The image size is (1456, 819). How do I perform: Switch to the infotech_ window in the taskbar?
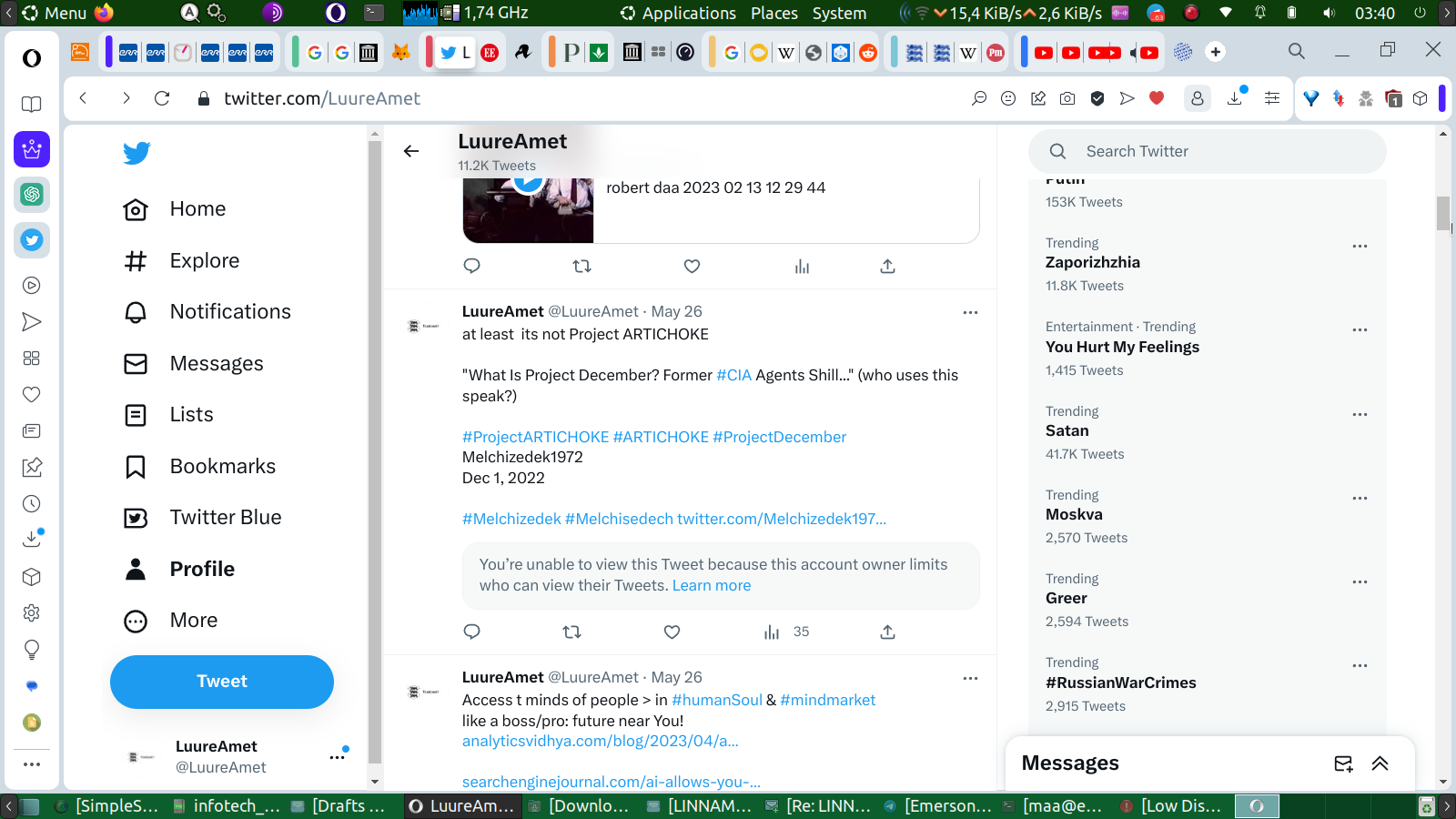click(x=227, y=805)
